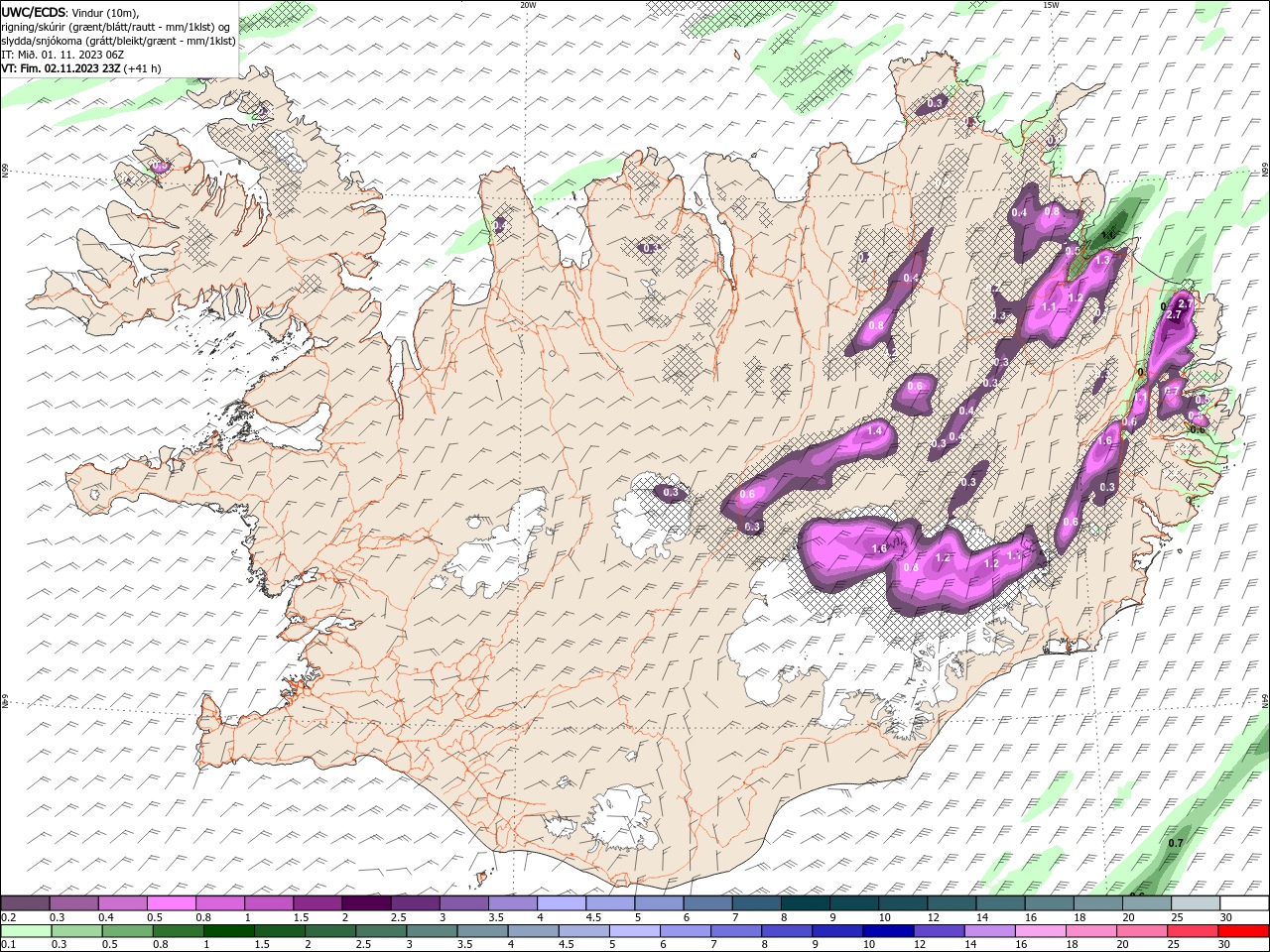This screenshot has height=952, width=1270.
Task: Select the dark teal 8 swatch in upper legend
Action: click(805, 903)
